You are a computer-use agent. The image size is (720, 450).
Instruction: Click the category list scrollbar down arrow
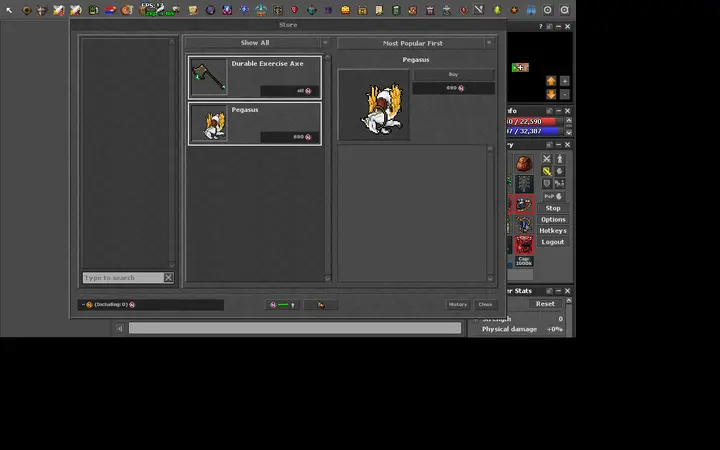(x=172, y=265)
